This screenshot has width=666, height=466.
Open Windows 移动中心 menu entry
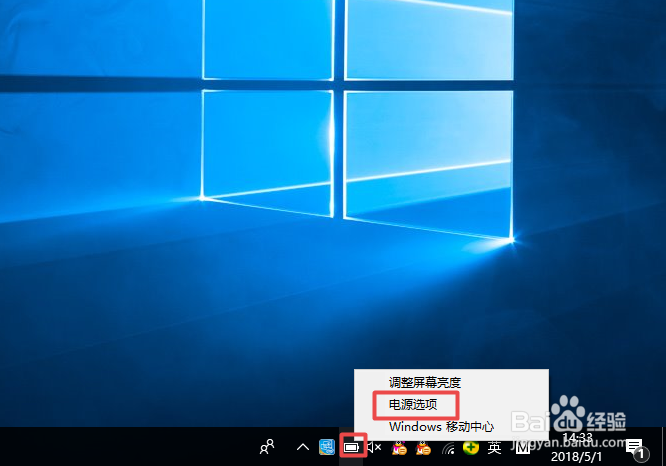point(441,426)
